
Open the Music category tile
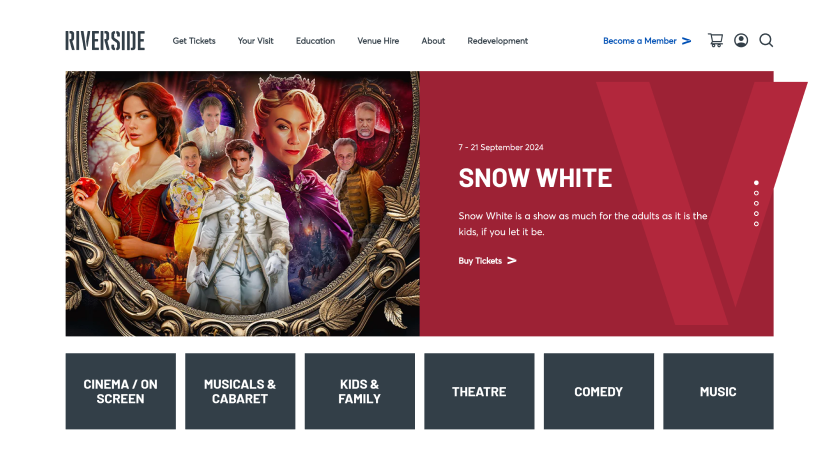718,391
